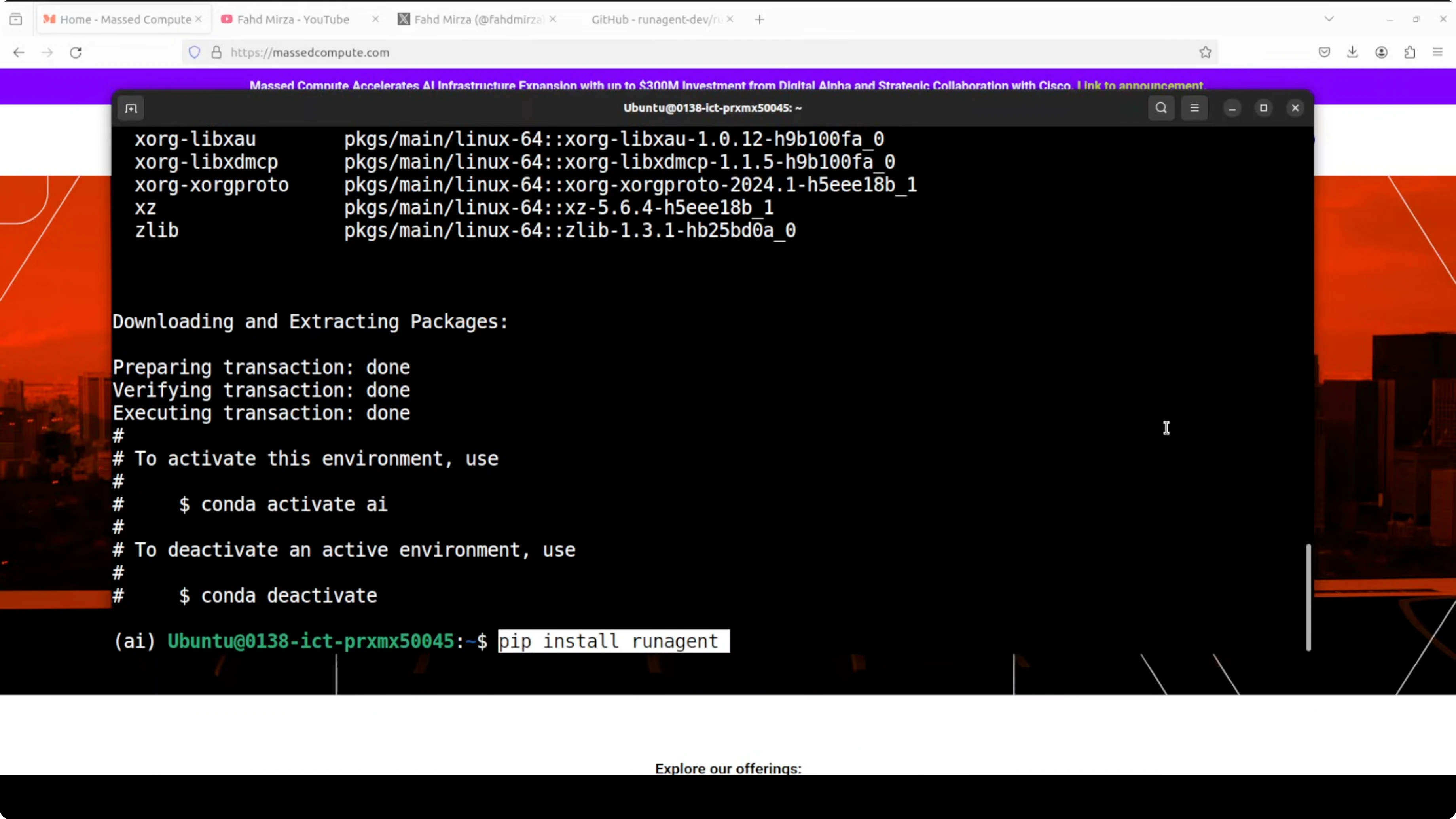The height and width of the screenshot is (819, 1456).
Task: Open the browser downloads panel
Action: coord(1353,53)
